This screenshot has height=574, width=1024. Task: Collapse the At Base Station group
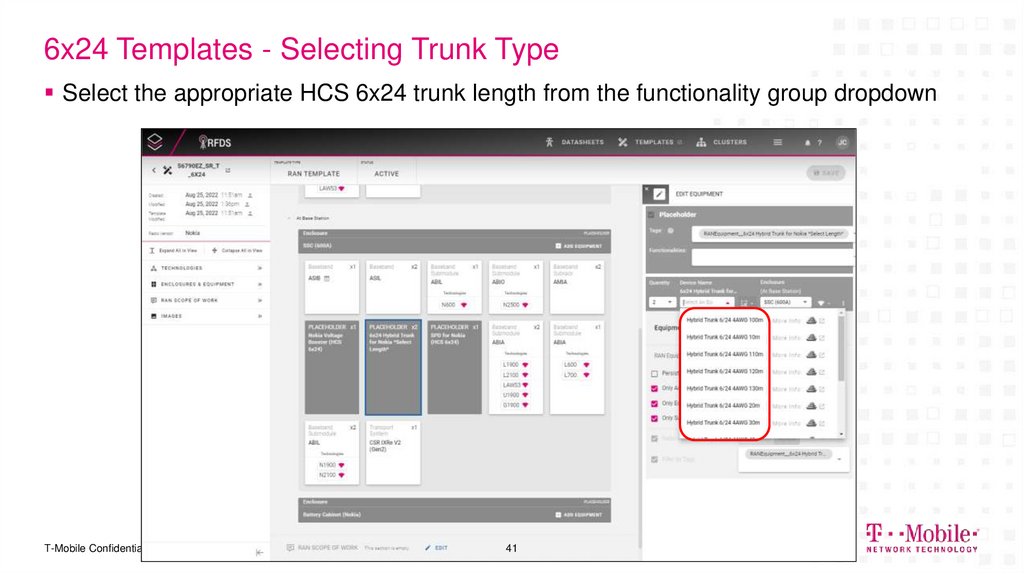coord(289,218)
